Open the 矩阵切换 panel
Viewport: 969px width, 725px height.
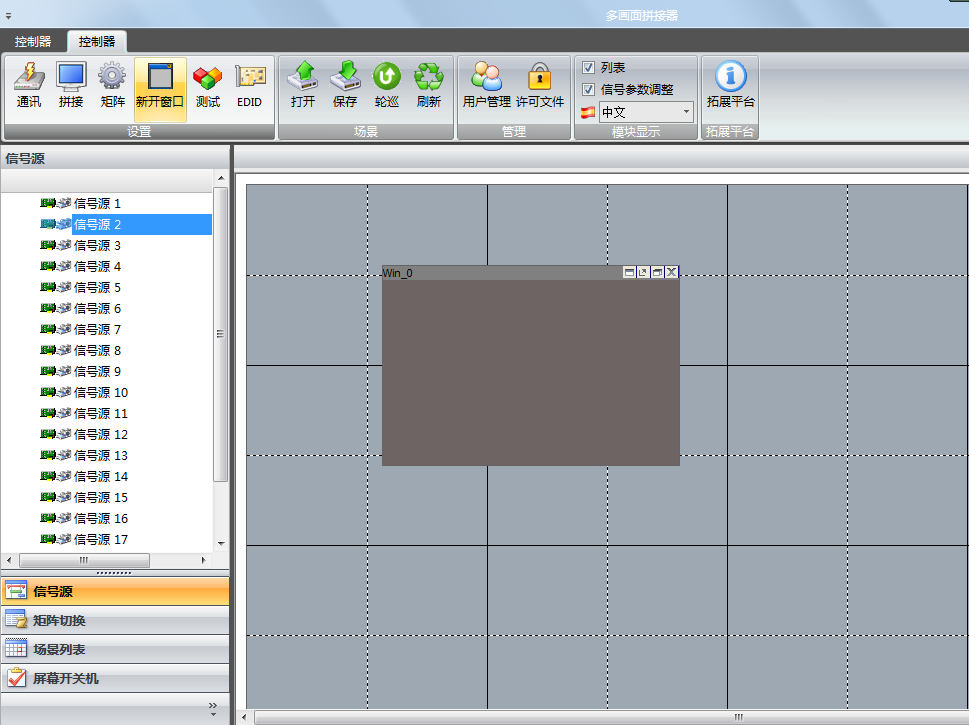point(115,621)
